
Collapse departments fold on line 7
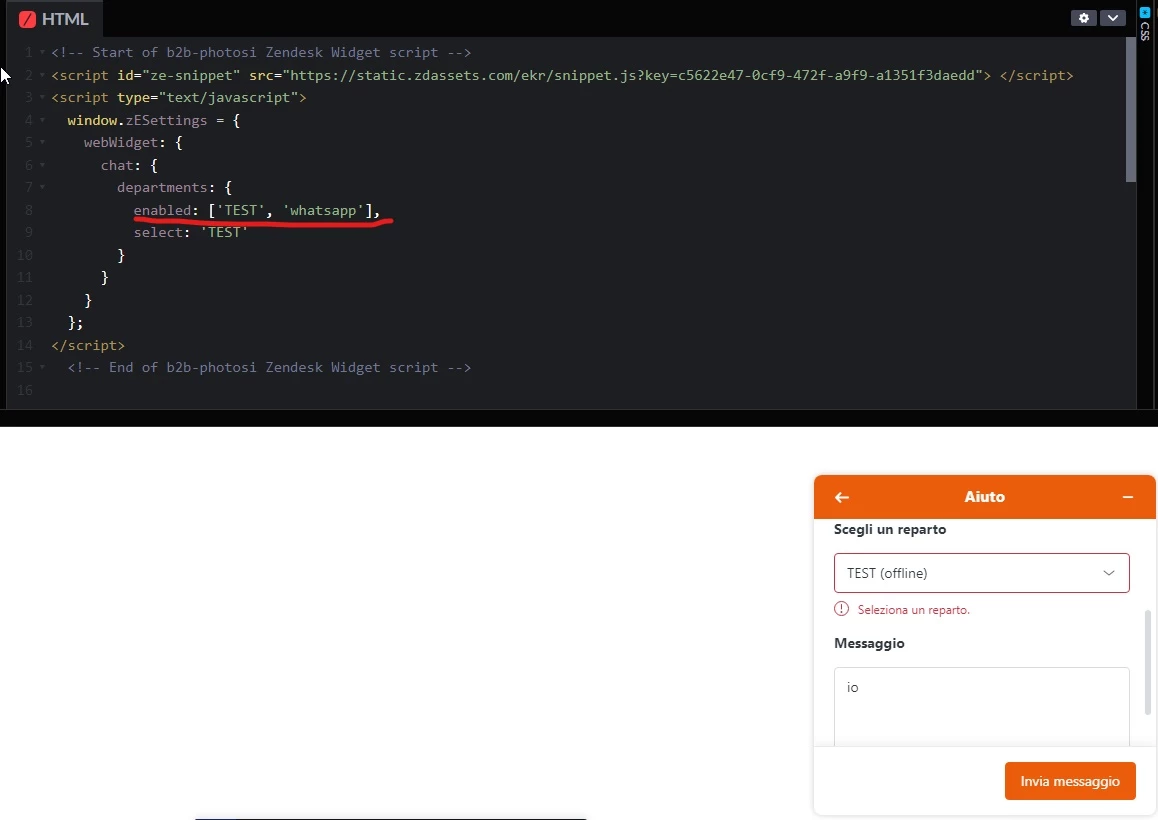pyautogui.click(x=43, y=187)
